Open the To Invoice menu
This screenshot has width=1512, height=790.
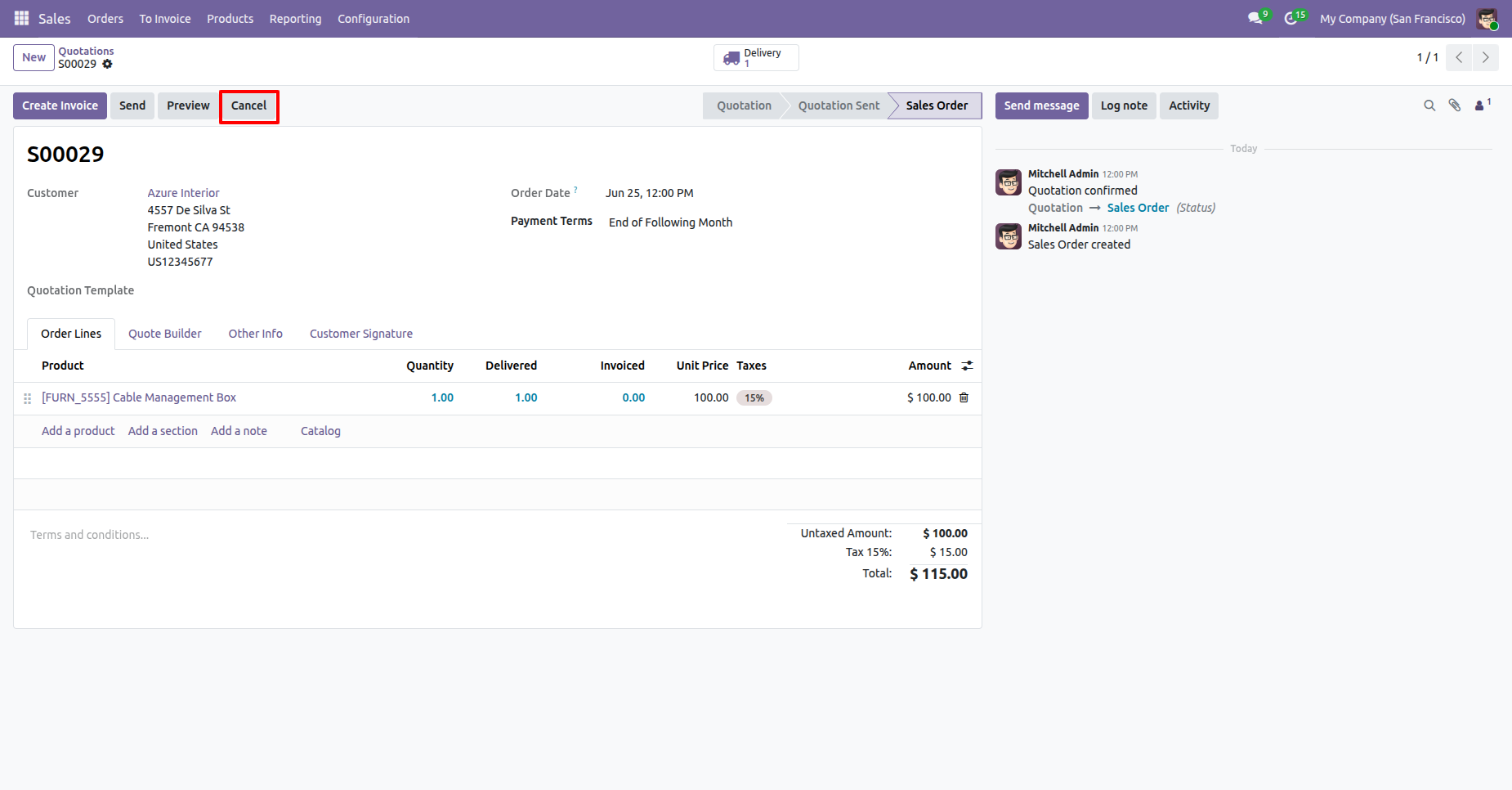pos(165,18)
